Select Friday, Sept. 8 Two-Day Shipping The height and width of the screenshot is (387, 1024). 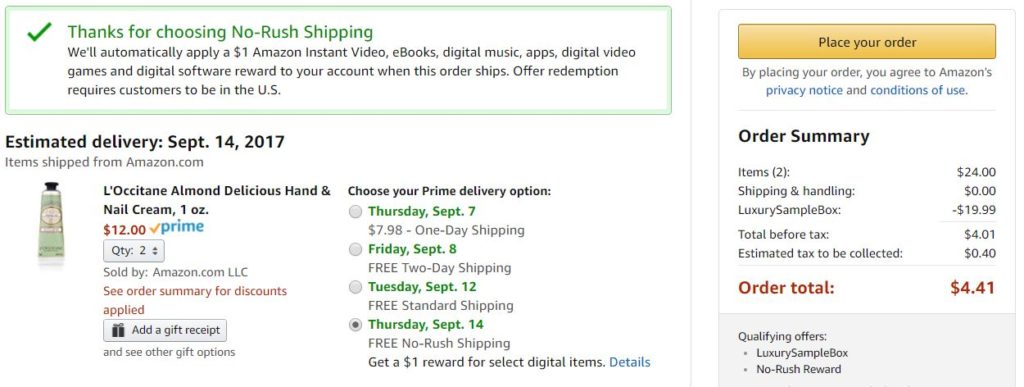coord(355,249)
